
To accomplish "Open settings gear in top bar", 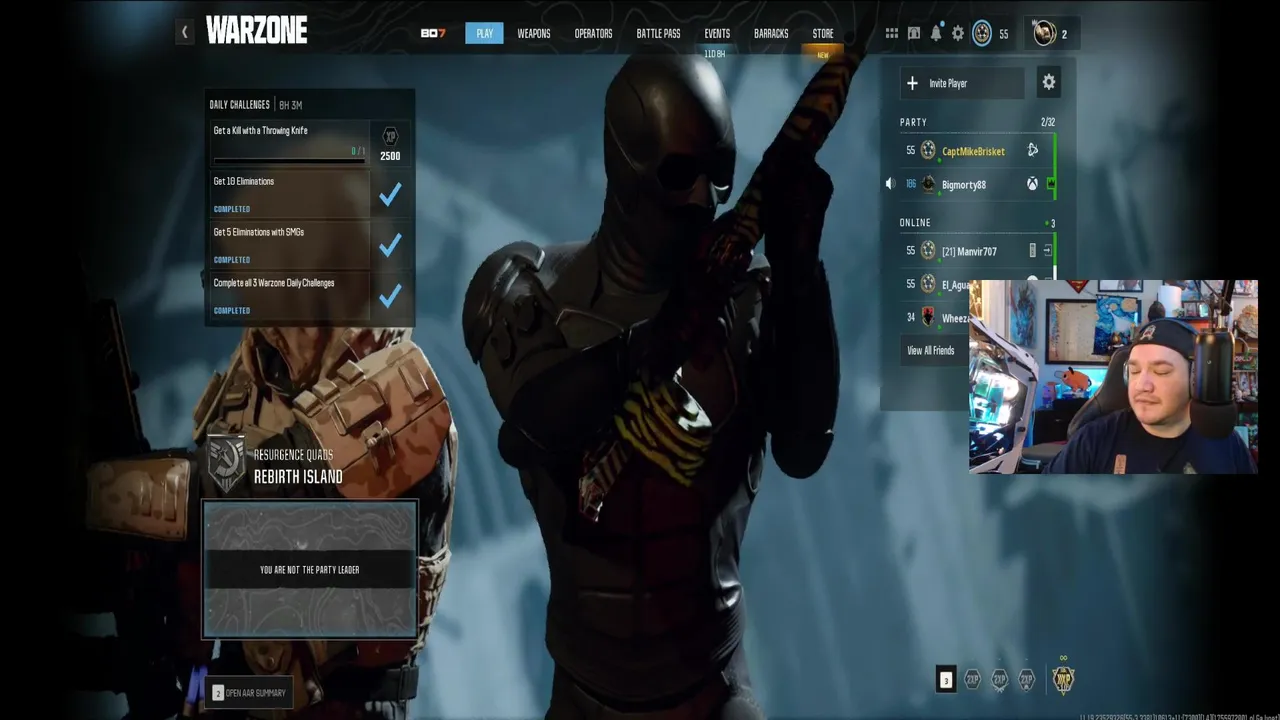I will [958, 33].
